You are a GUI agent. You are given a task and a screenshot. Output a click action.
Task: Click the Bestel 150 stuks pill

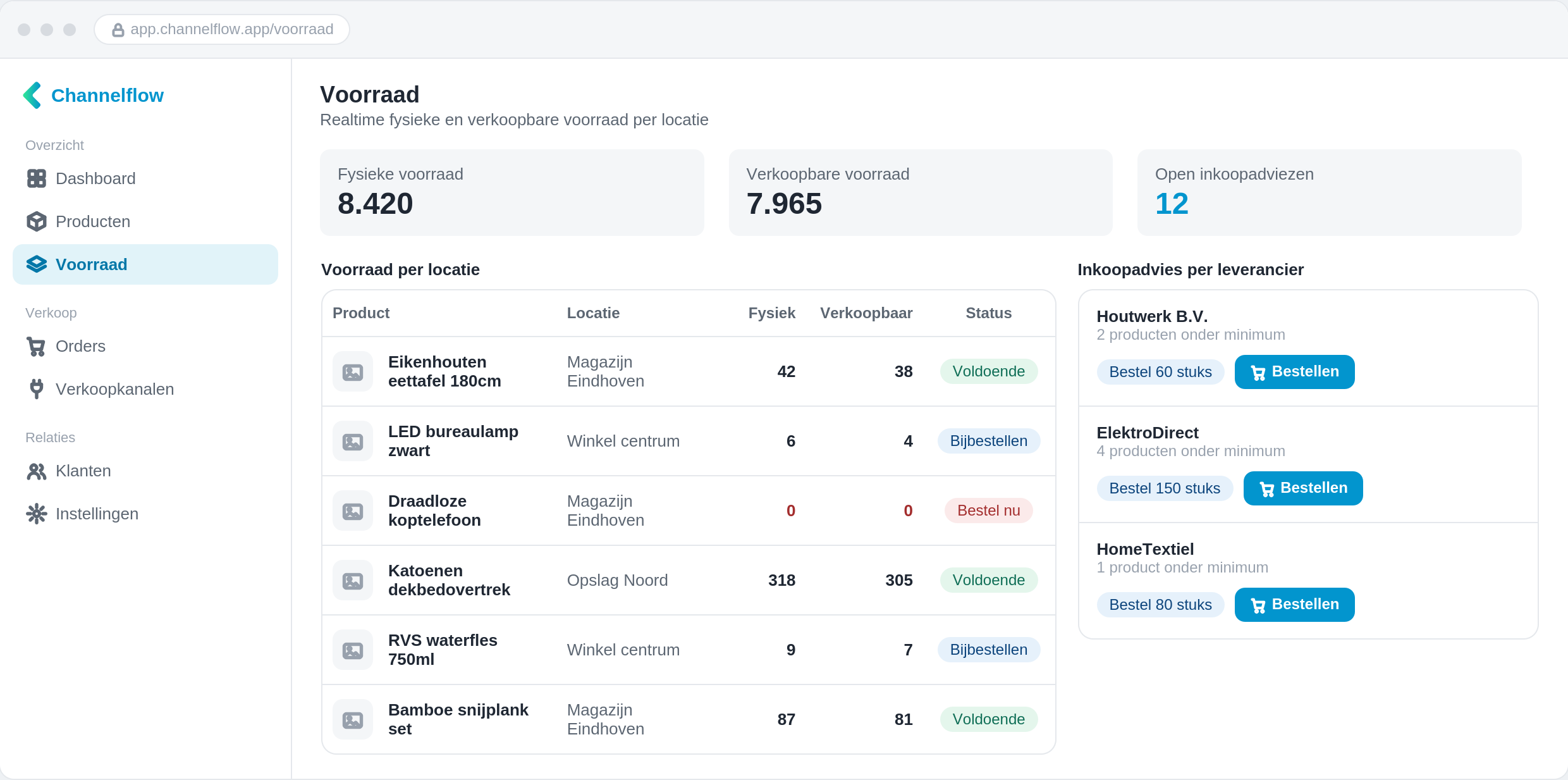1165,488
